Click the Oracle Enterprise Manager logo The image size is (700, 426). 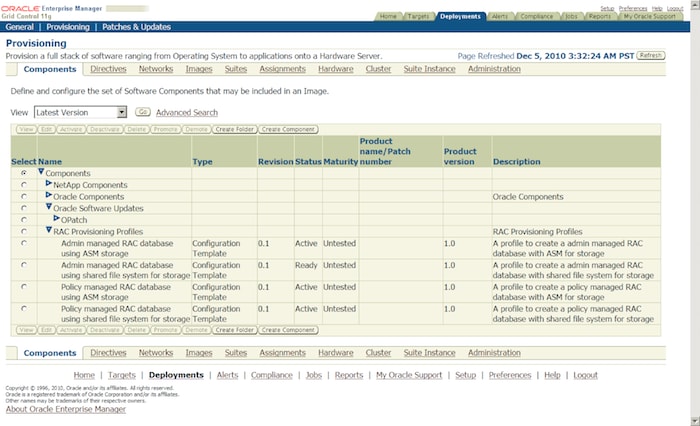pyautogui.click(x=51, y=8)
